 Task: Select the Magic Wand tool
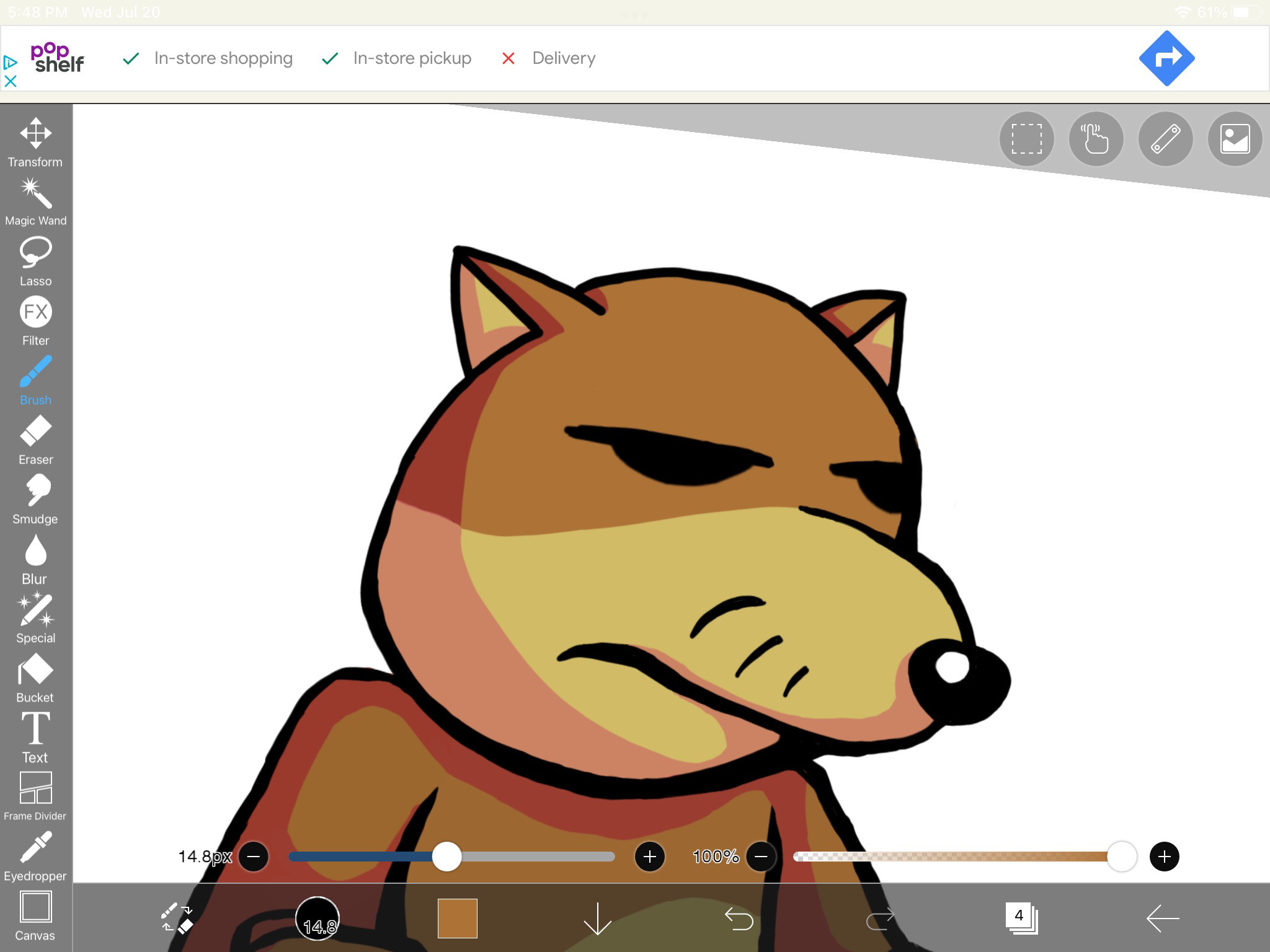pos(35,201)
